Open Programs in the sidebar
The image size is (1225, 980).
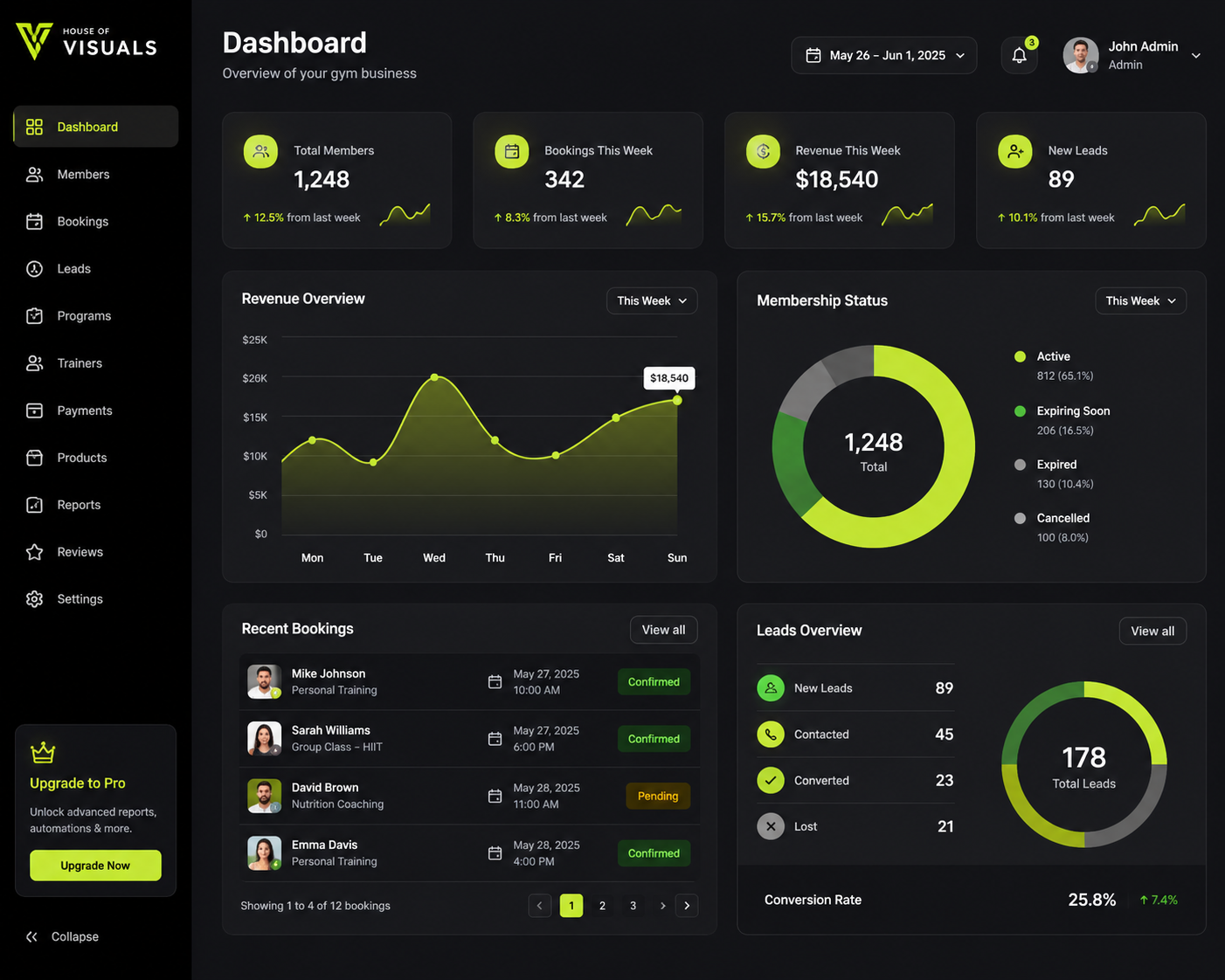point(96,316)
